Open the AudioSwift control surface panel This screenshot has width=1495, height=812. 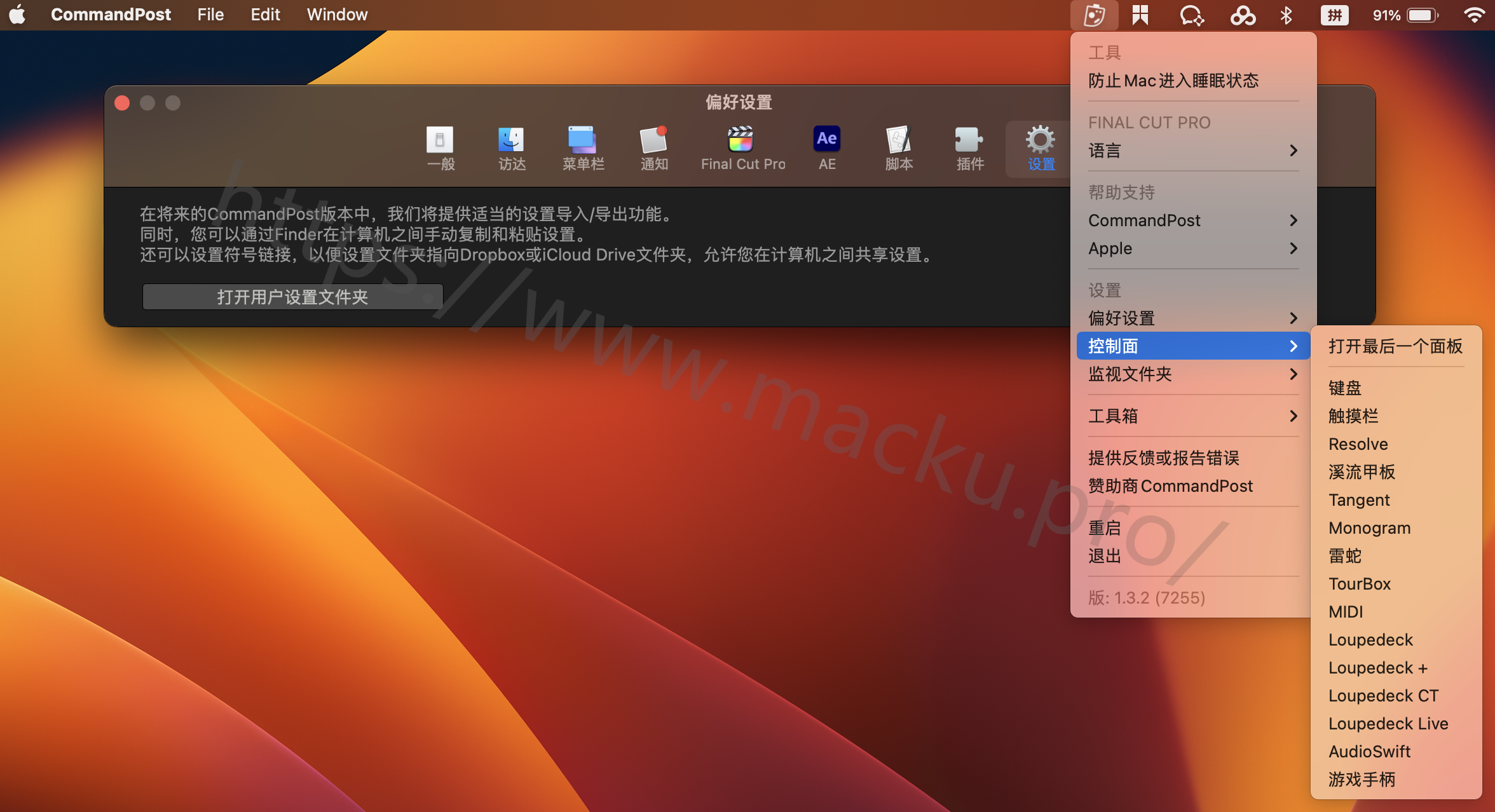[x=1396, y=752]
